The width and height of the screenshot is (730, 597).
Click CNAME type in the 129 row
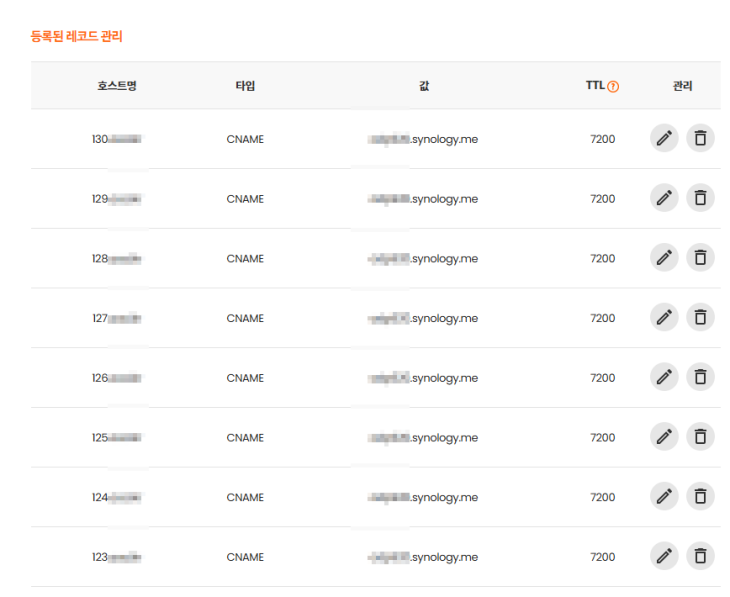point(245,199)
